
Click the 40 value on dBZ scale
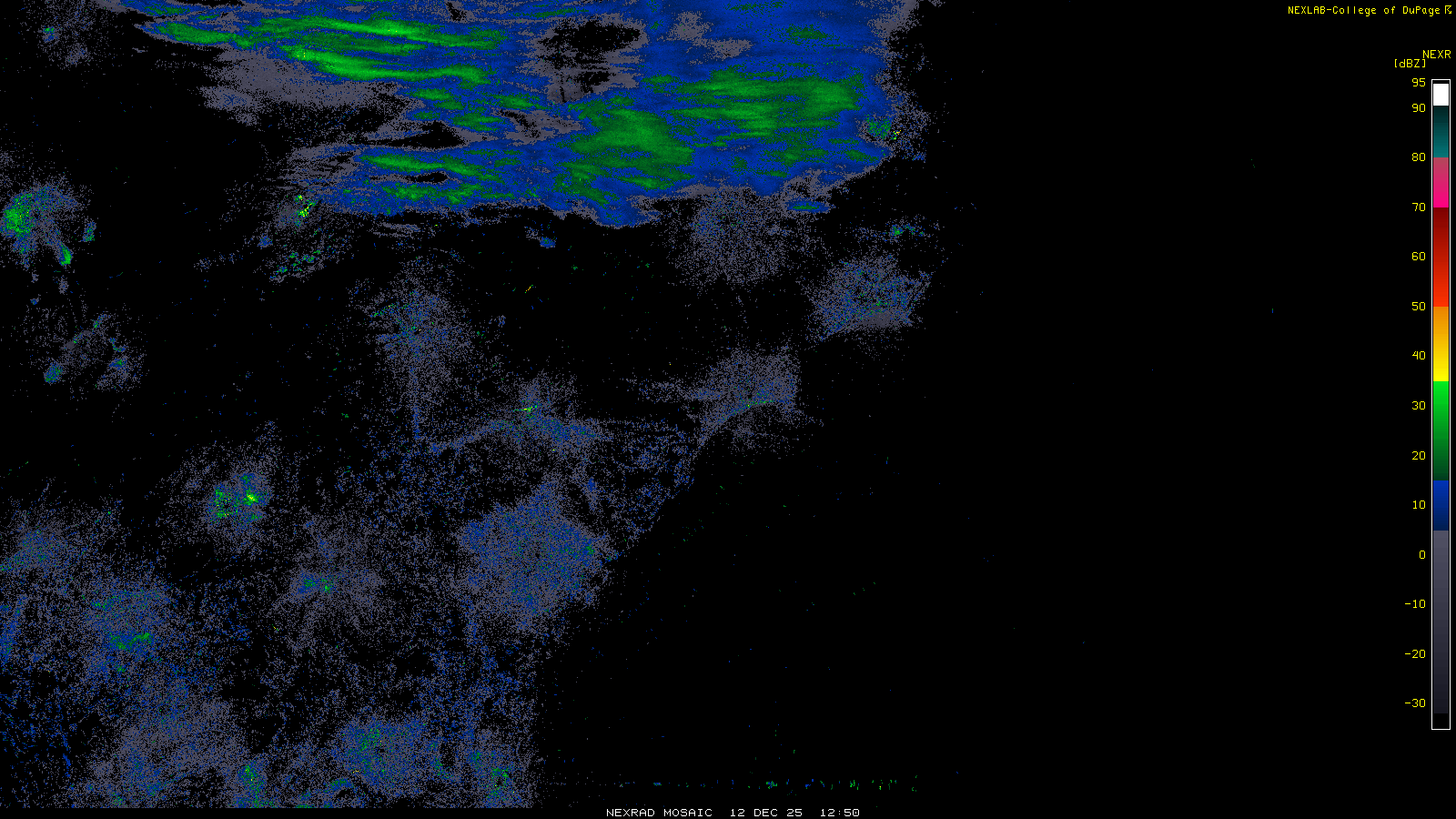click(x=1419, y=356)
